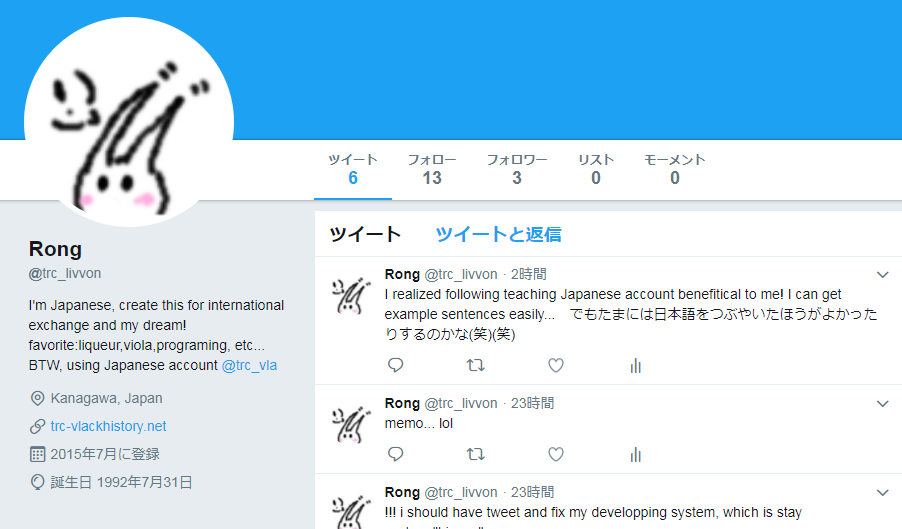Click the small avatar beside the first tweet
Viewport: 902px width, 529px height.
tap(350, 296)
